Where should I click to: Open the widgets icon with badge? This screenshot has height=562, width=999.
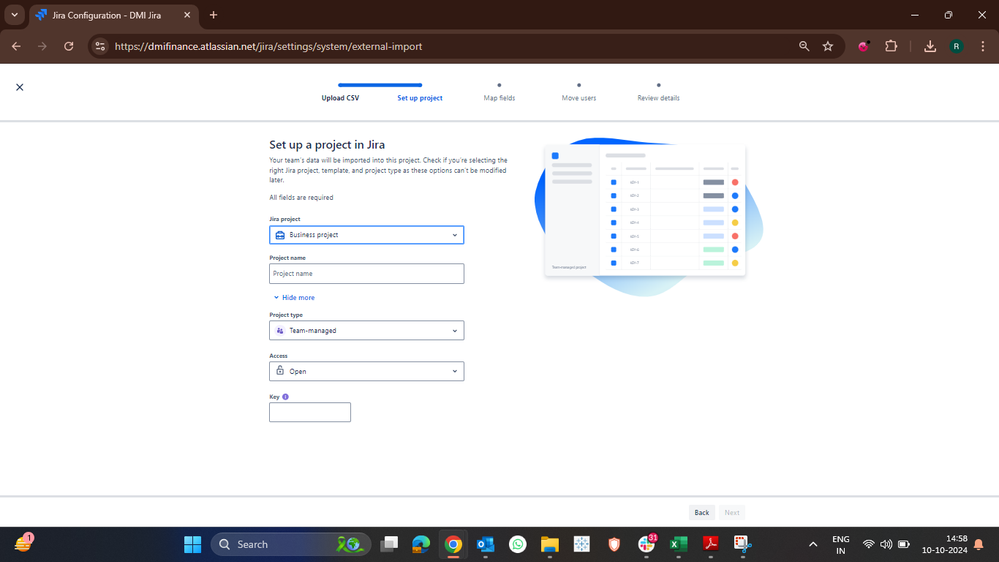tap(23, 543)
